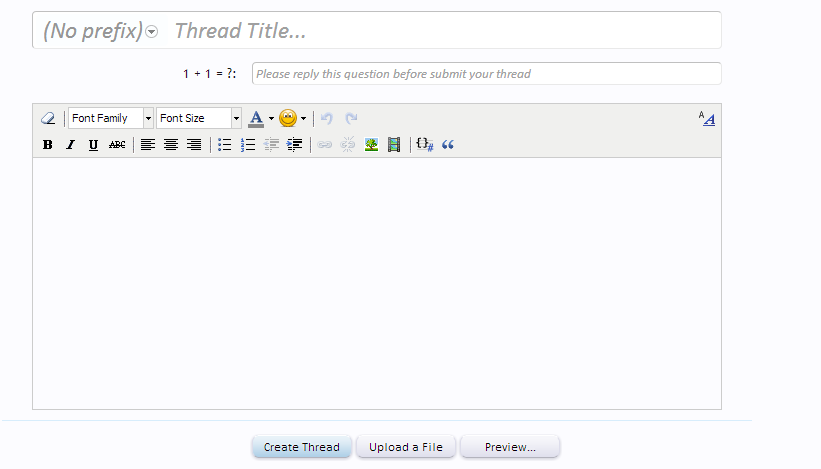Click the Create Thread button

point(301,447)
